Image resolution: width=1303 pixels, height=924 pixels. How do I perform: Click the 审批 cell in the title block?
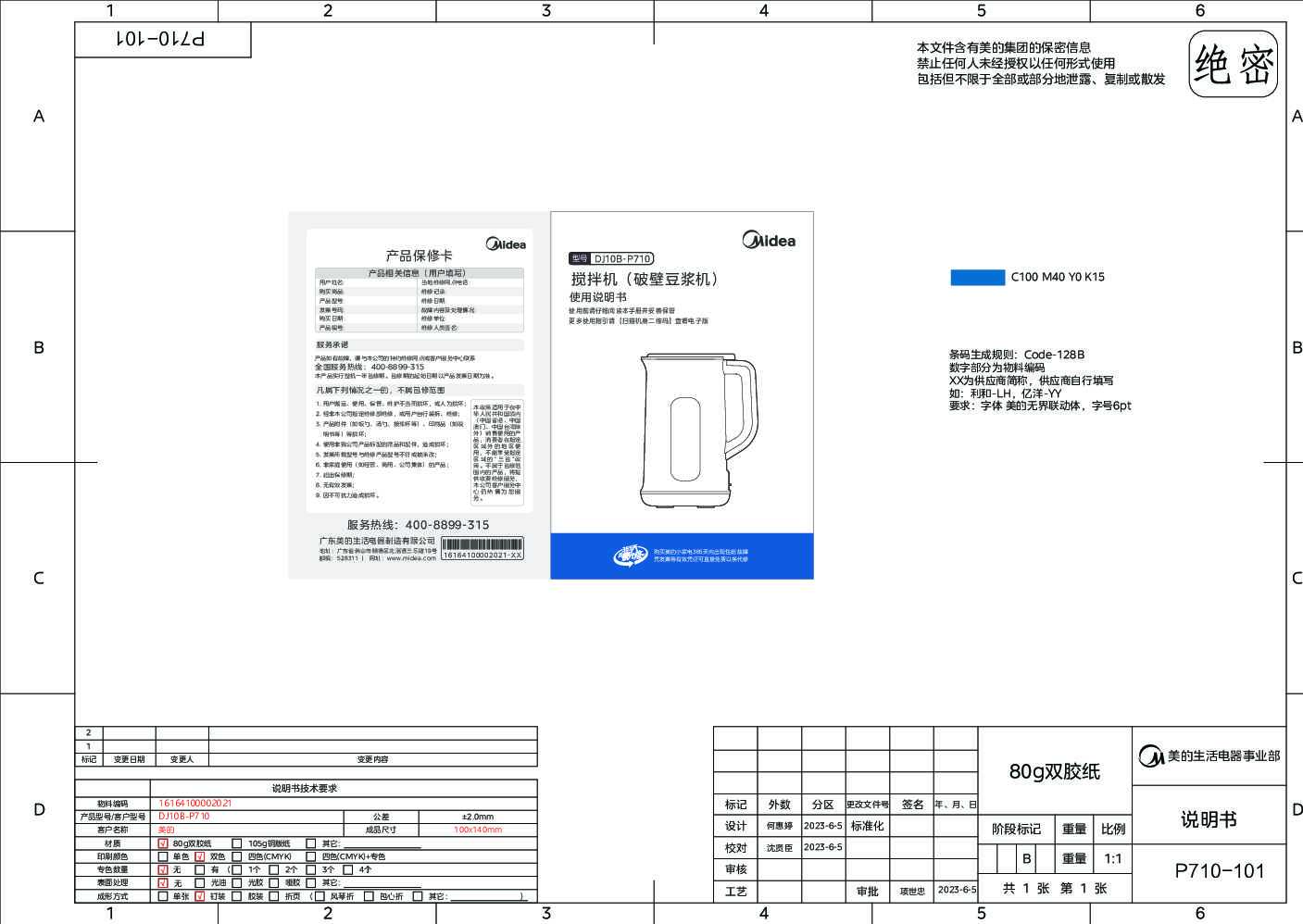pos(868,891)
